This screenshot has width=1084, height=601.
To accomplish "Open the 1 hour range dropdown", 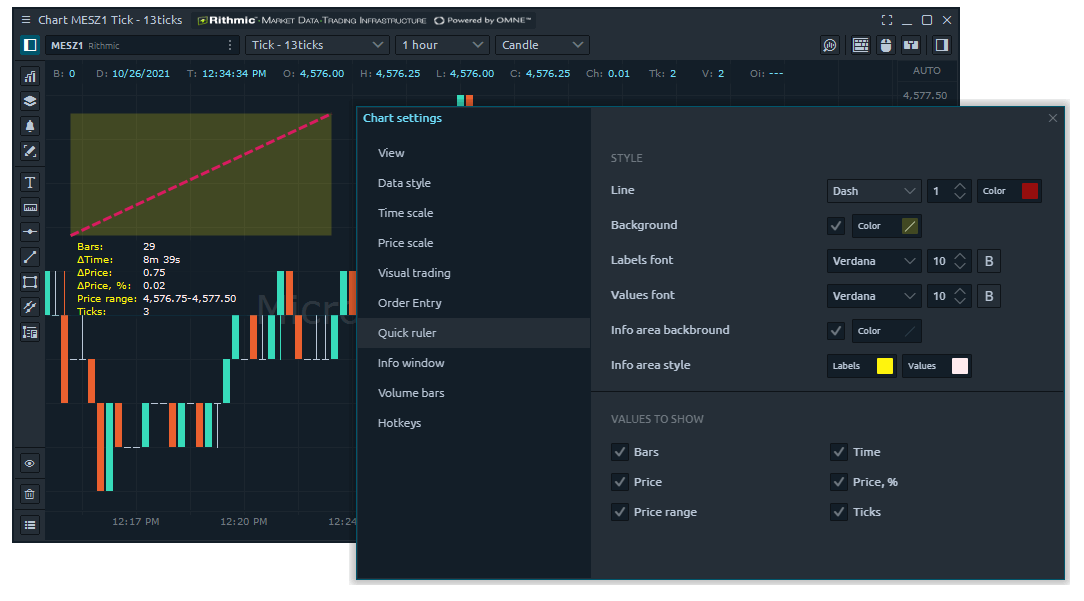I will pyautogui.click(x=442, y=45).
